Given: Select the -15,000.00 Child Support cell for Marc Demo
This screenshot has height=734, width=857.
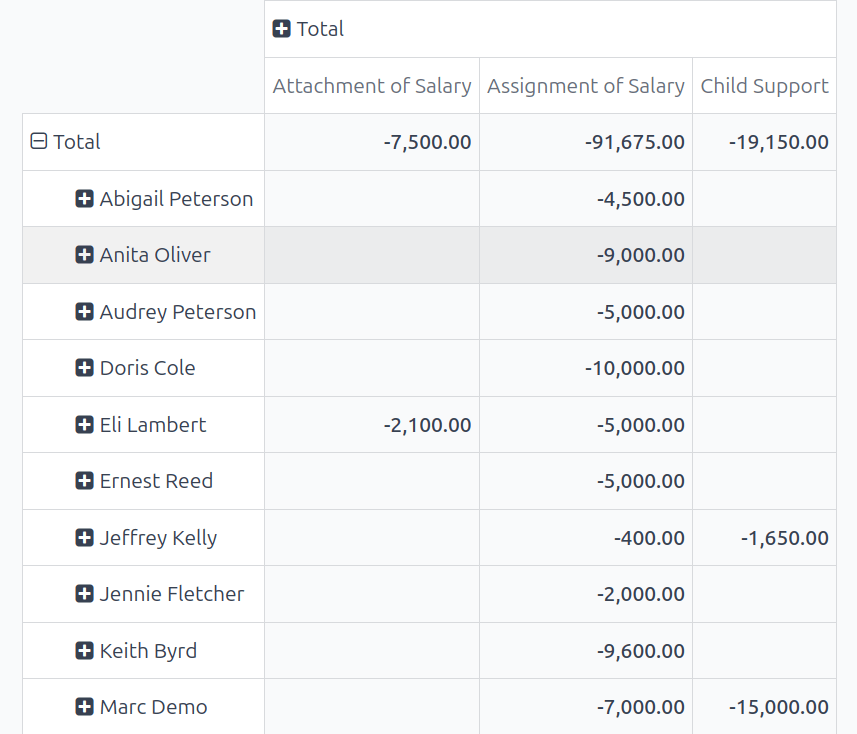Looking at the screenshot, I should [776, 706].
